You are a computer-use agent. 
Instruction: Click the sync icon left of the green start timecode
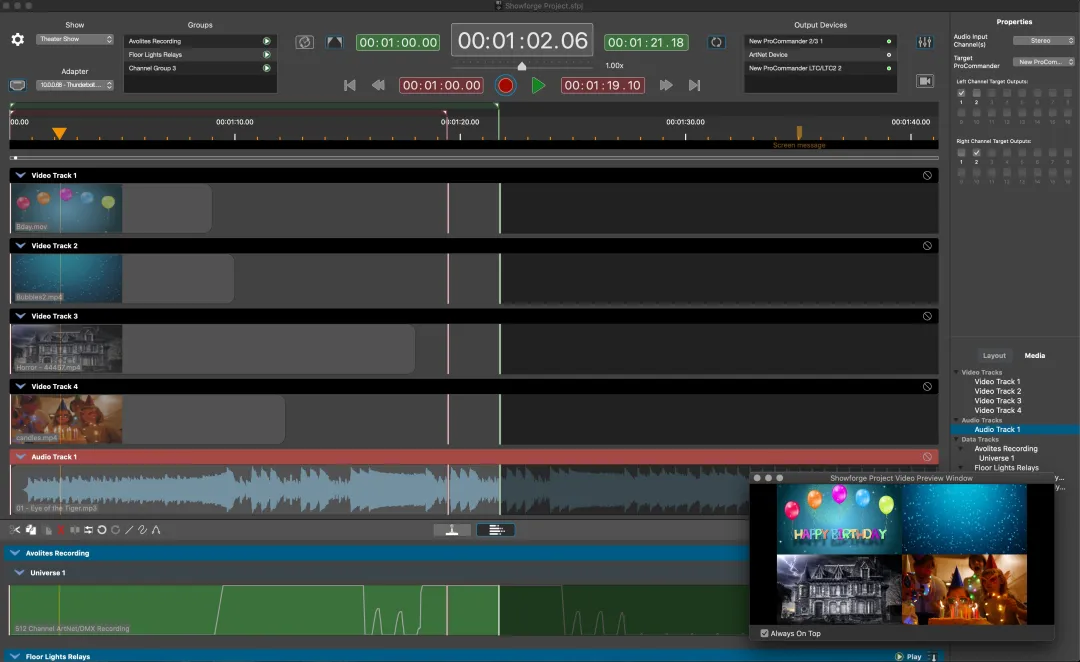[304, 42]
